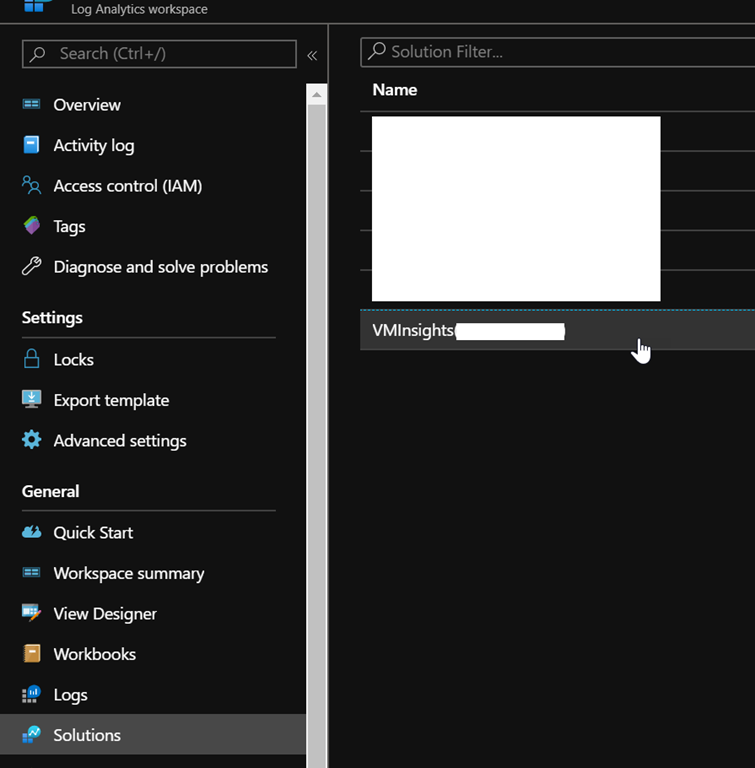Open Workspace summary menu item

[128, 573]
